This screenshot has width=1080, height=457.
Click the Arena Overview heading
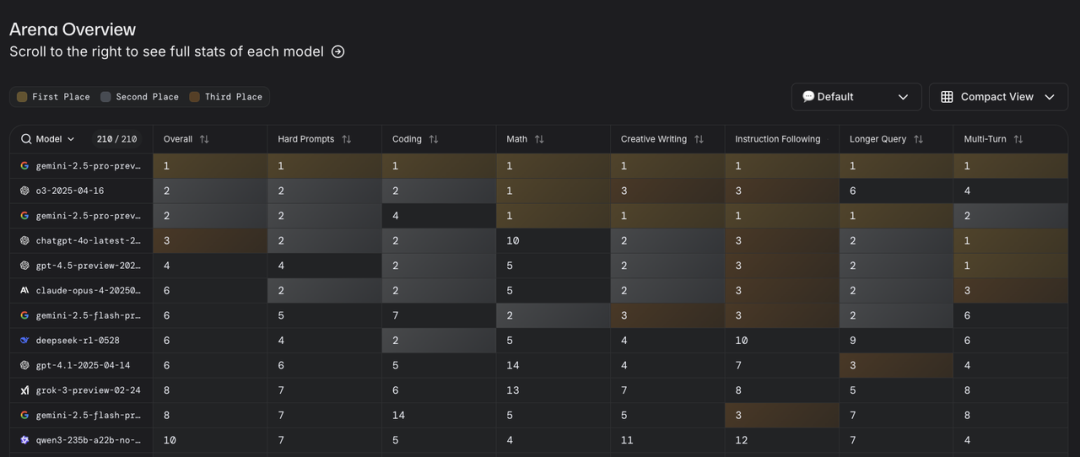(x=72, y=29)
